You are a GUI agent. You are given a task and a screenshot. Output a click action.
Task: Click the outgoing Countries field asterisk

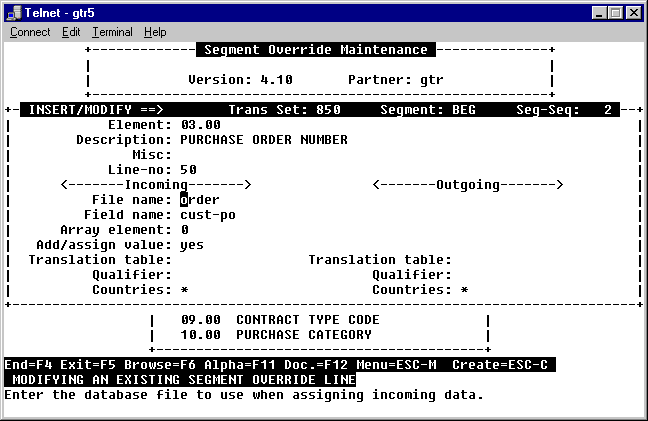(x=464, y=290)
